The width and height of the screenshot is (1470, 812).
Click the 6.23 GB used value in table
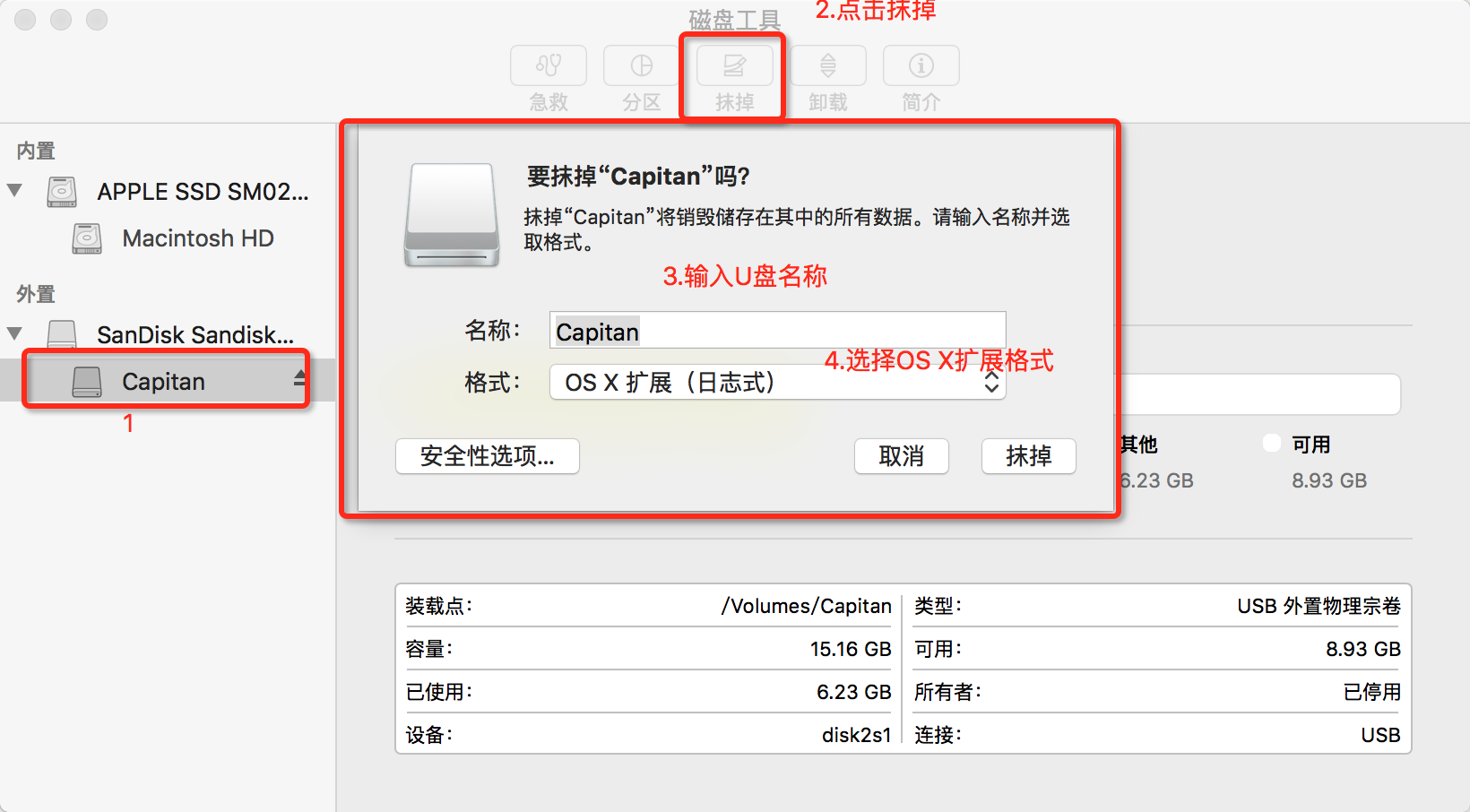[x=854, y=692]
